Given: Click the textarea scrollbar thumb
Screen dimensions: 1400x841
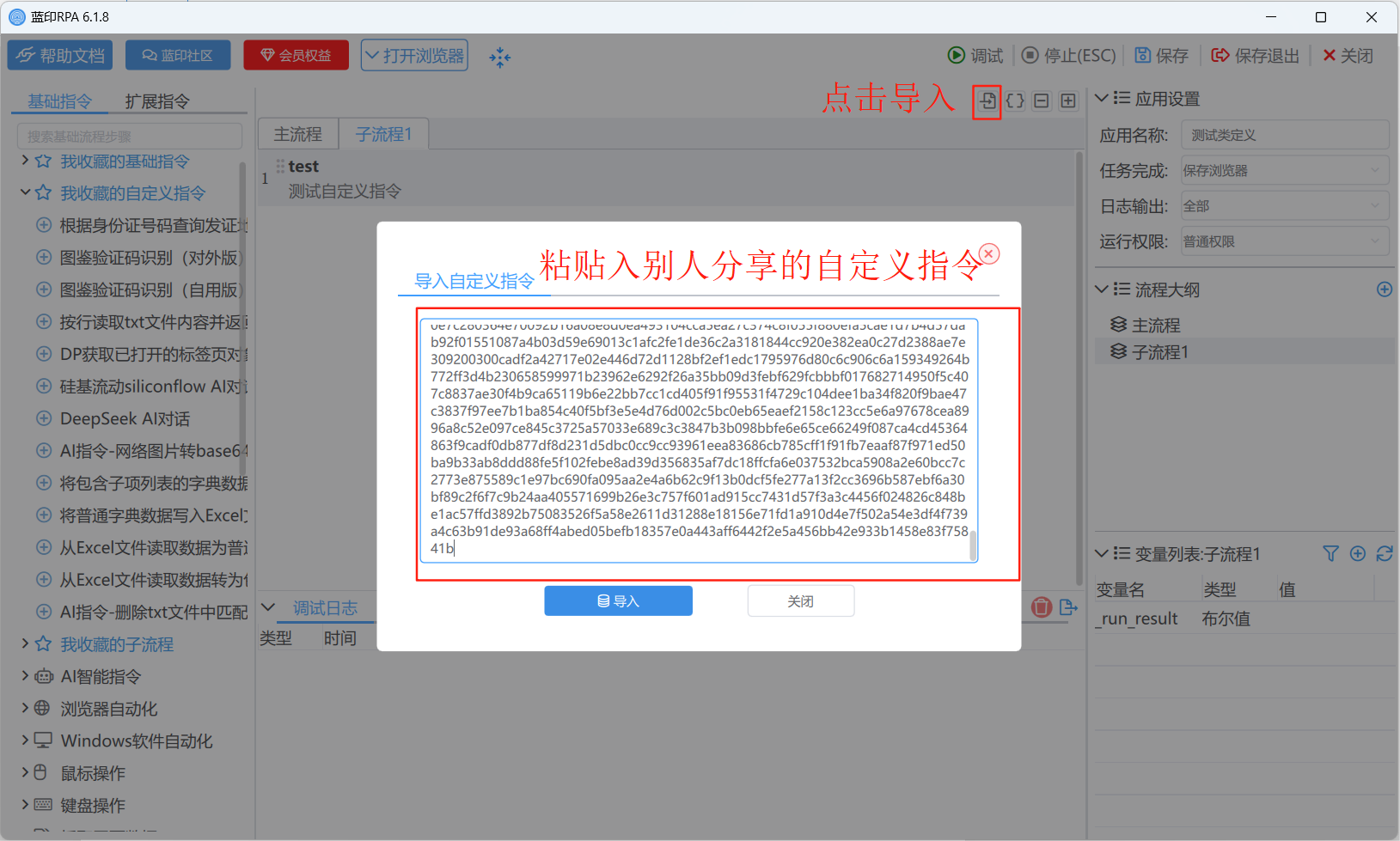Looking at the screenshot, I should click(x=973, y=545).
